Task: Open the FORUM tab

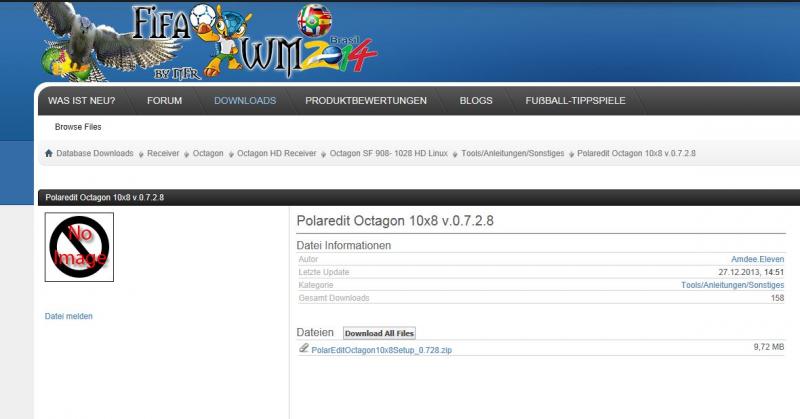Action: pos(164,101)
